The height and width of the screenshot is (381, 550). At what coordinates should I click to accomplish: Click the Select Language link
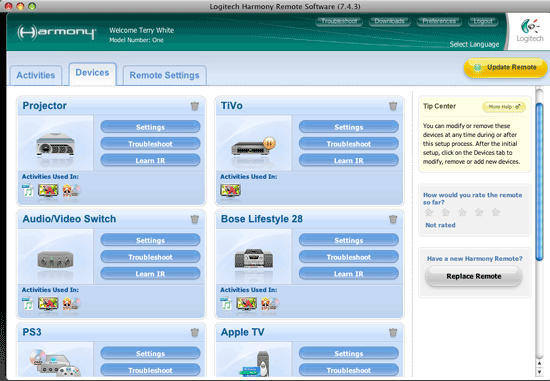click(x=474, y=44)
